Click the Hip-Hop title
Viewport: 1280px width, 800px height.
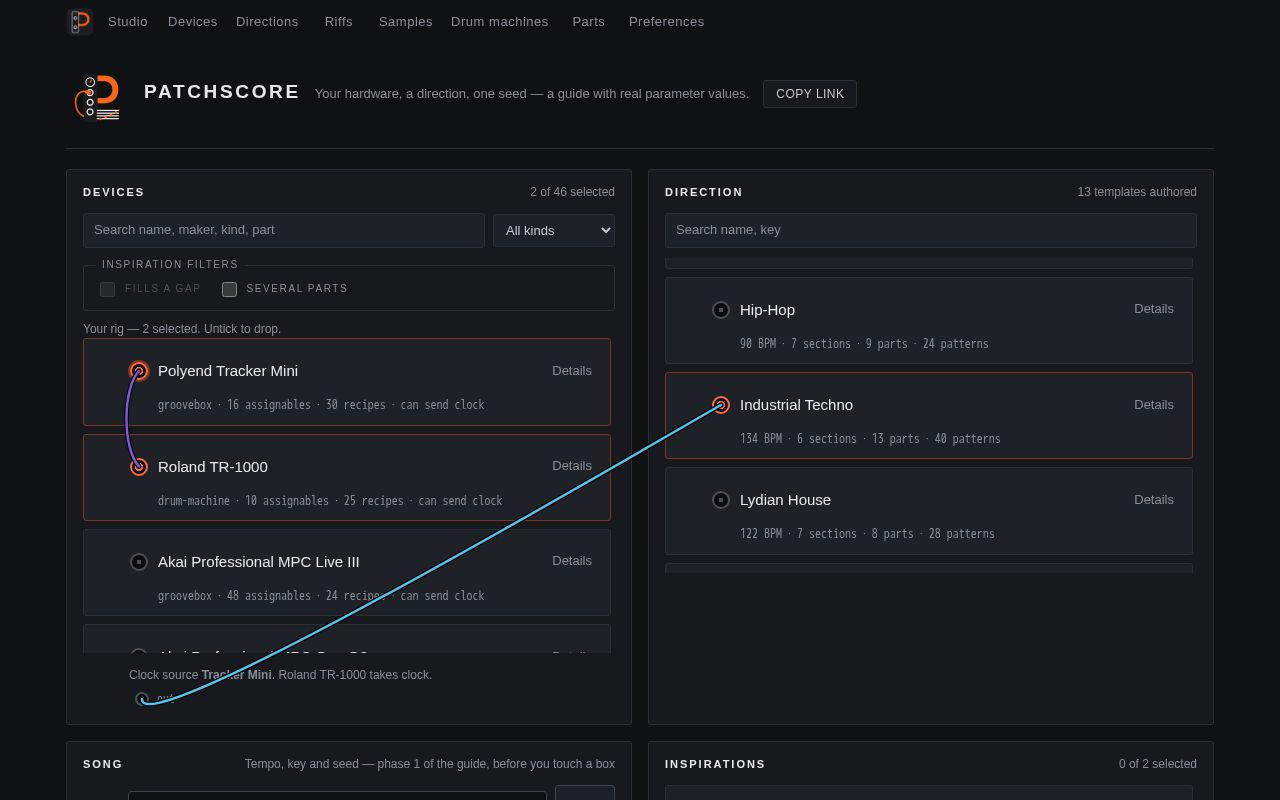click(x=768, y=310)
